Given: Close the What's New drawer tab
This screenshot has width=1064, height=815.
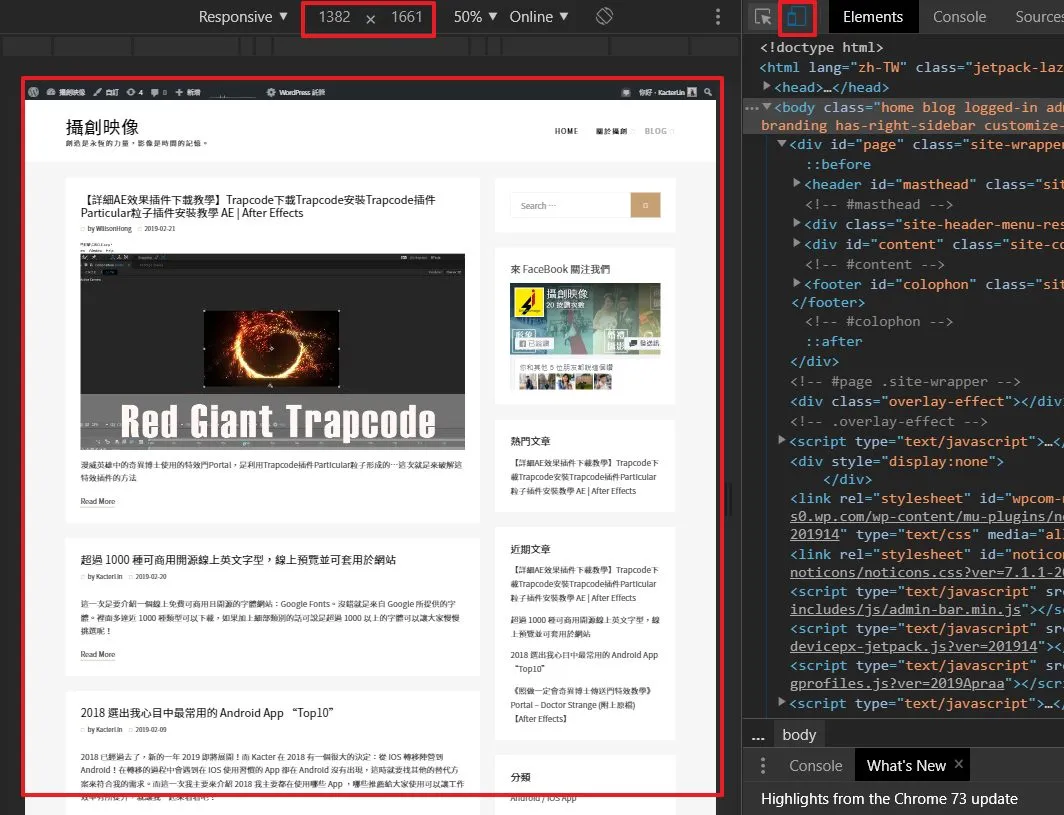Looking at the screenshot, I should tap(958, 764).
